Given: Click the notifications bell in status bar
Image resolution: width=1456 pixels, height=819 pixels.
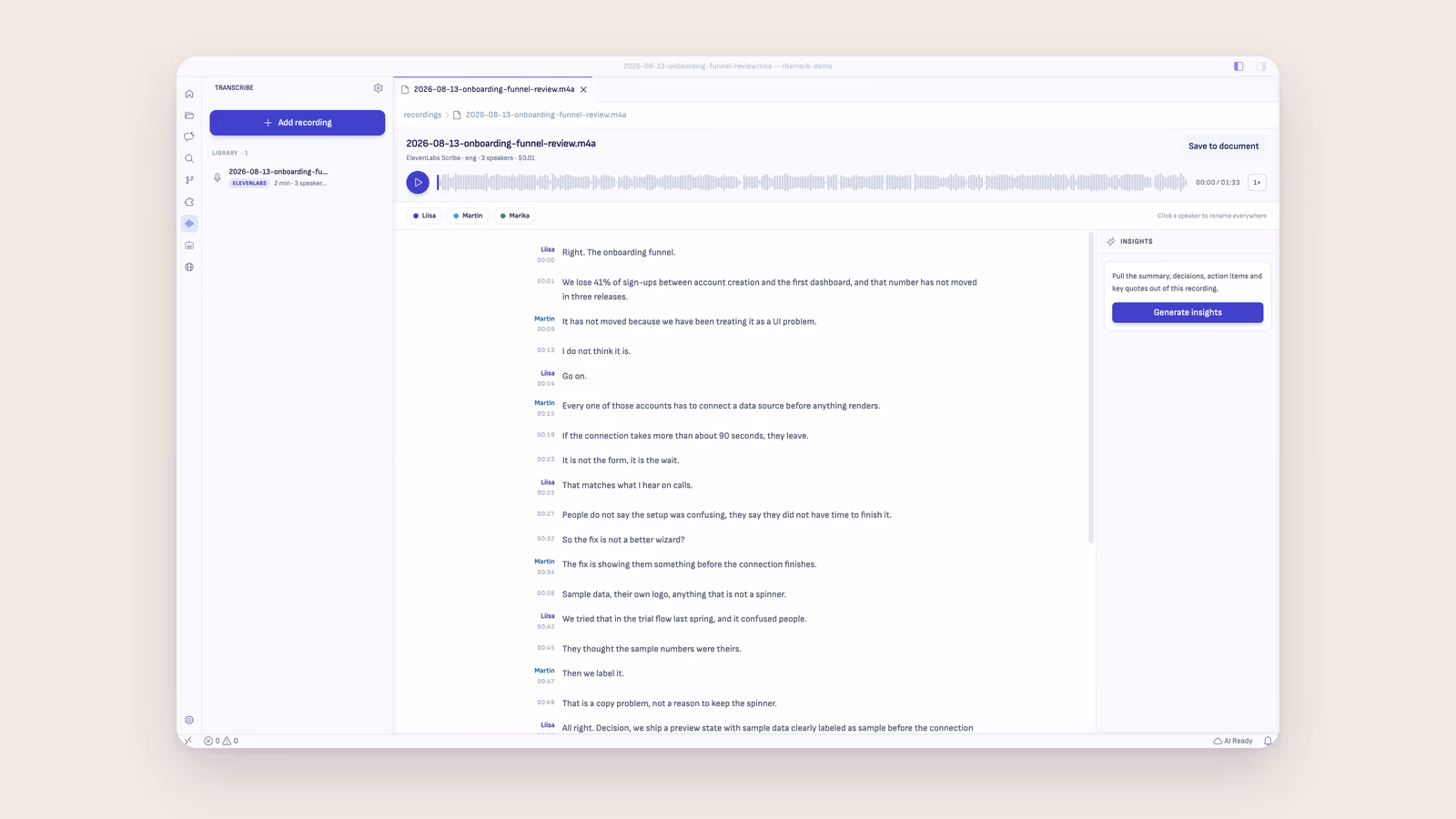Looking at the screenshot, I should [x=1268, y=741].
